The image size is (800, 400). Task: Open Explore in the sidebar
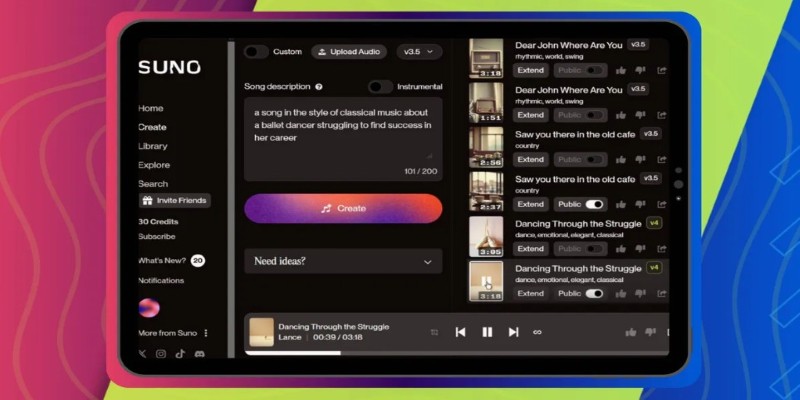(x=154, y=165)
